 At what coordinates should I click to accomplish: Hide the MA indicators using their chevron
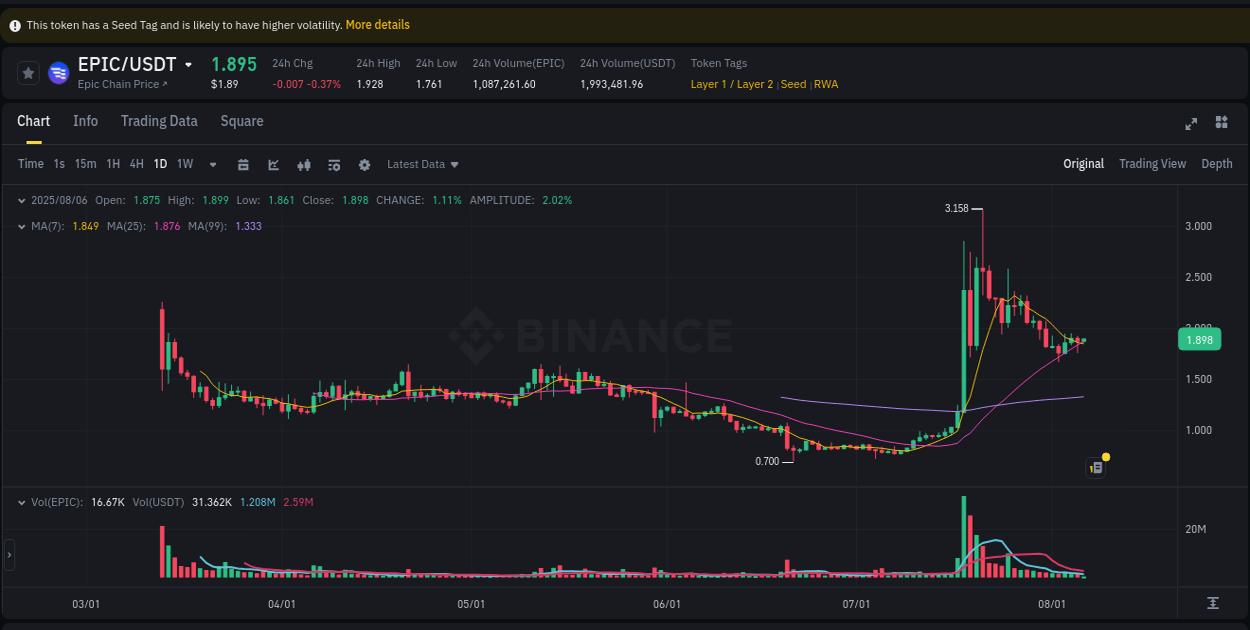(22, 226)
